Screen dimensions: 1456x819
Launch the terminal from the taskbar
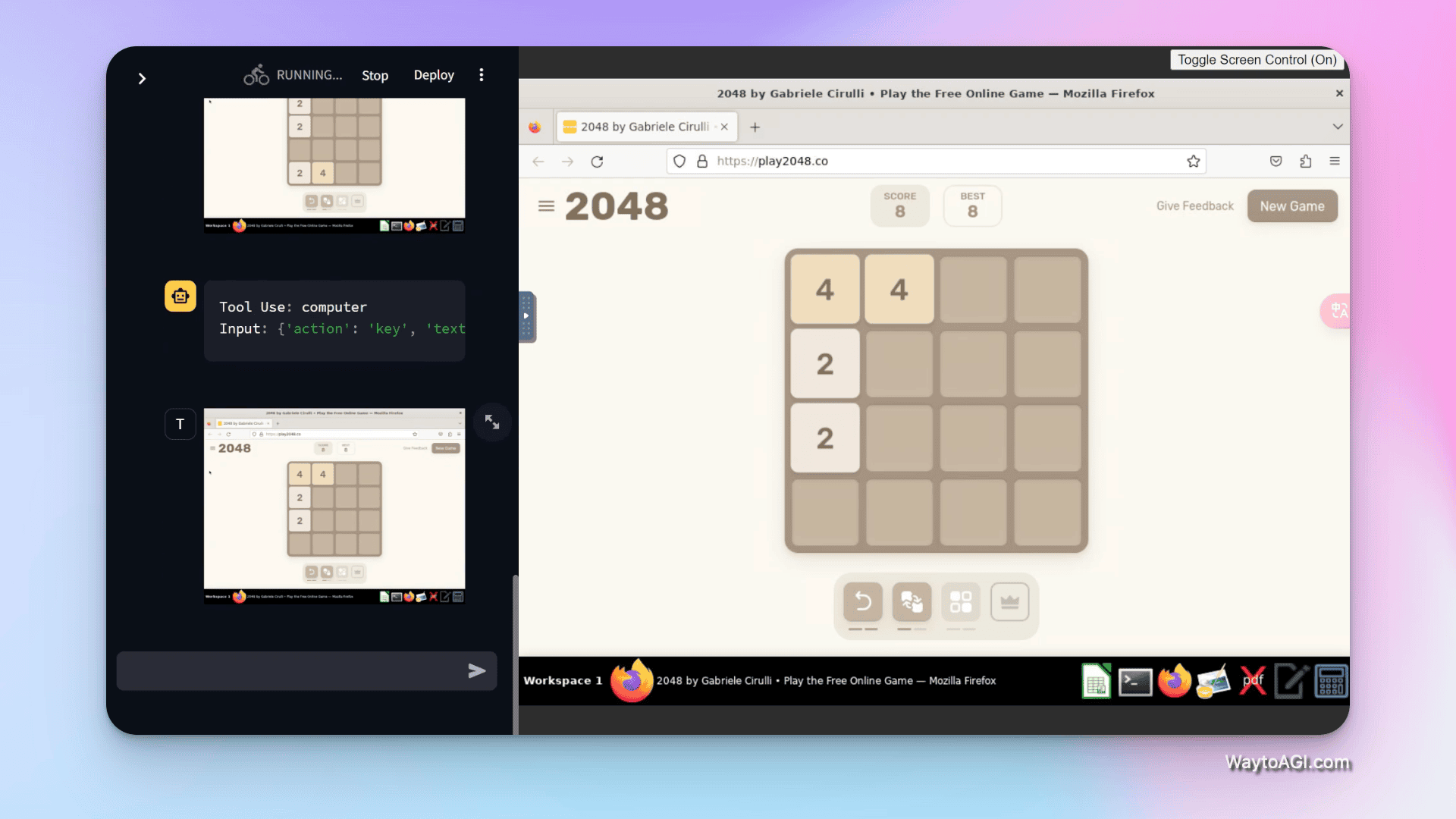click(x=1135, y=682)
